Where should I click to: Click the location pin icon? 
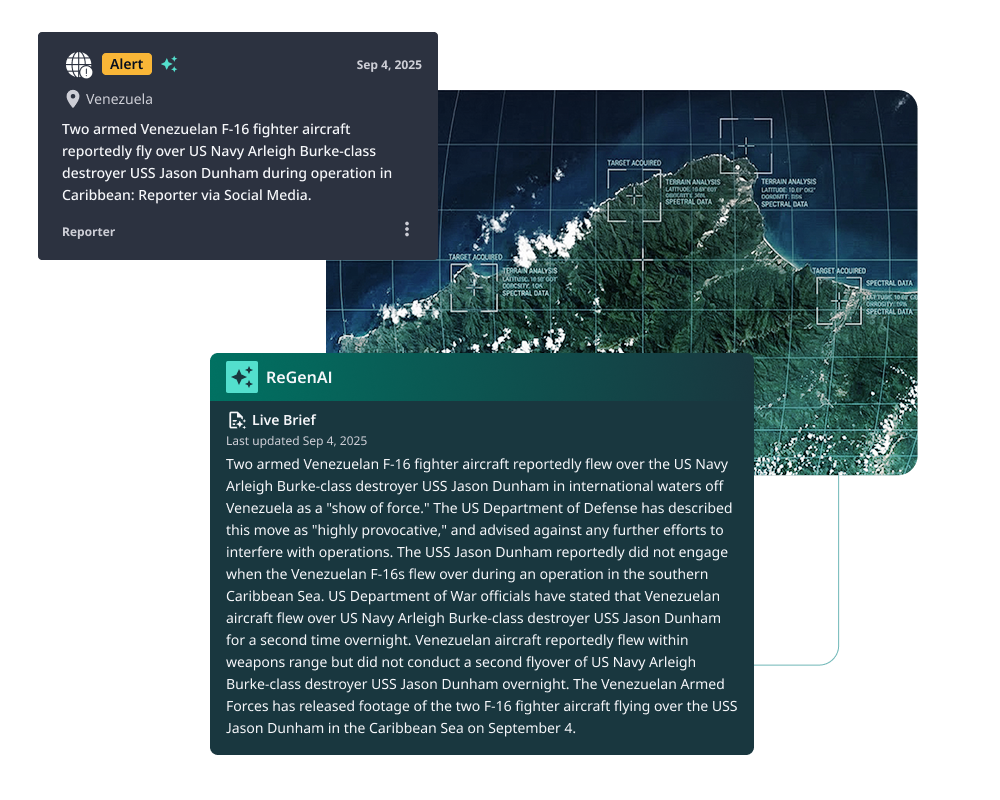[x=72, y=99]
